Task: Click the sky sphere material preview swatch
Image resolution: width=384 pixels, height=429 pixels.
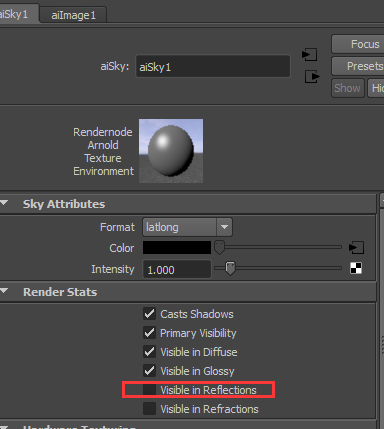Action: 171,151
